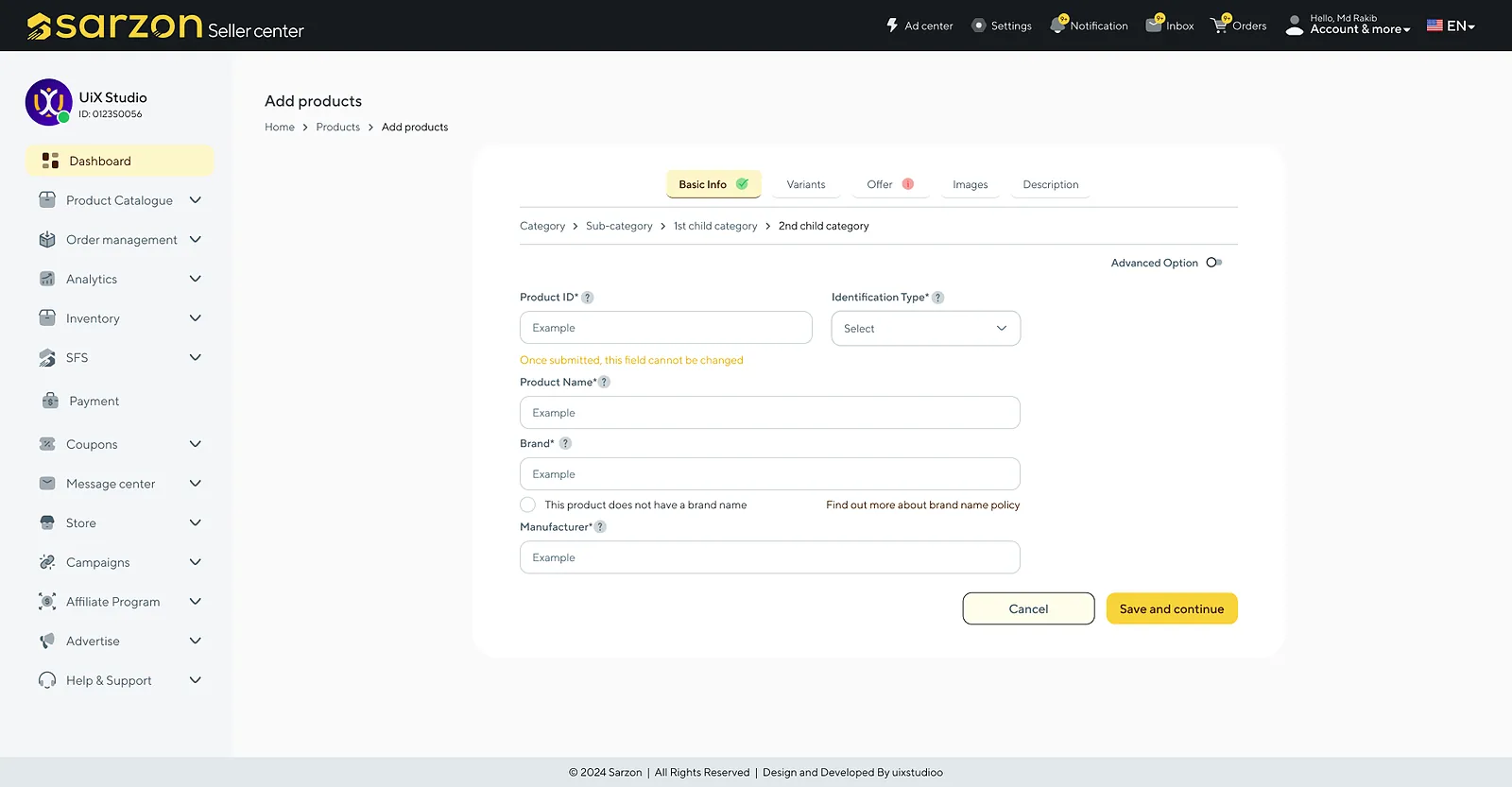The width and height of the screenshot is (1512, 787).
Task: Click the Coupons ticket icon
Action: pyautogui.click(x=47, y=444)
